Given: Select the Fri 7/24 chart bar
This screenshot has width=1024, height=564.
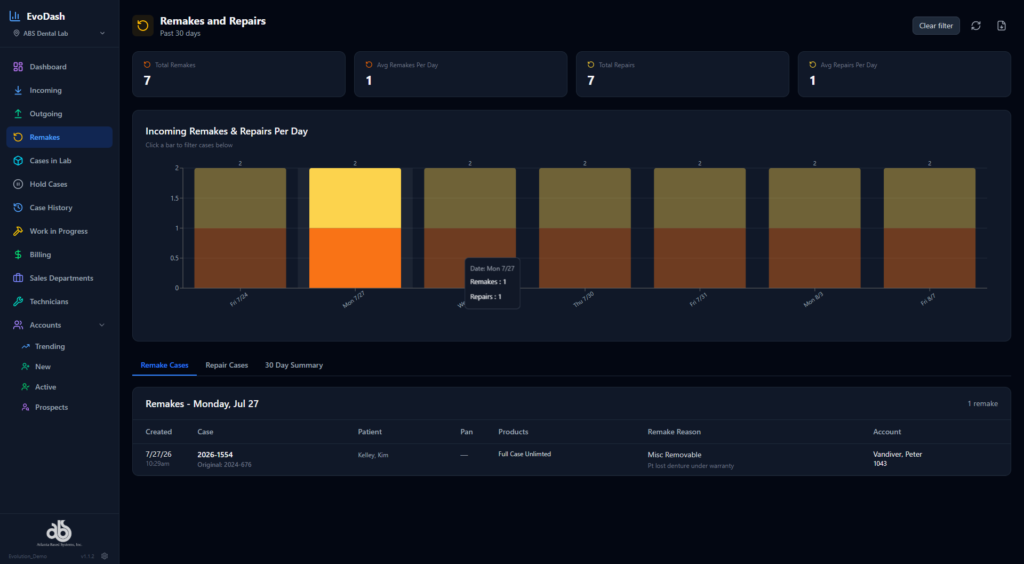Looking at the screenshot, I should [x=240, y=228].
